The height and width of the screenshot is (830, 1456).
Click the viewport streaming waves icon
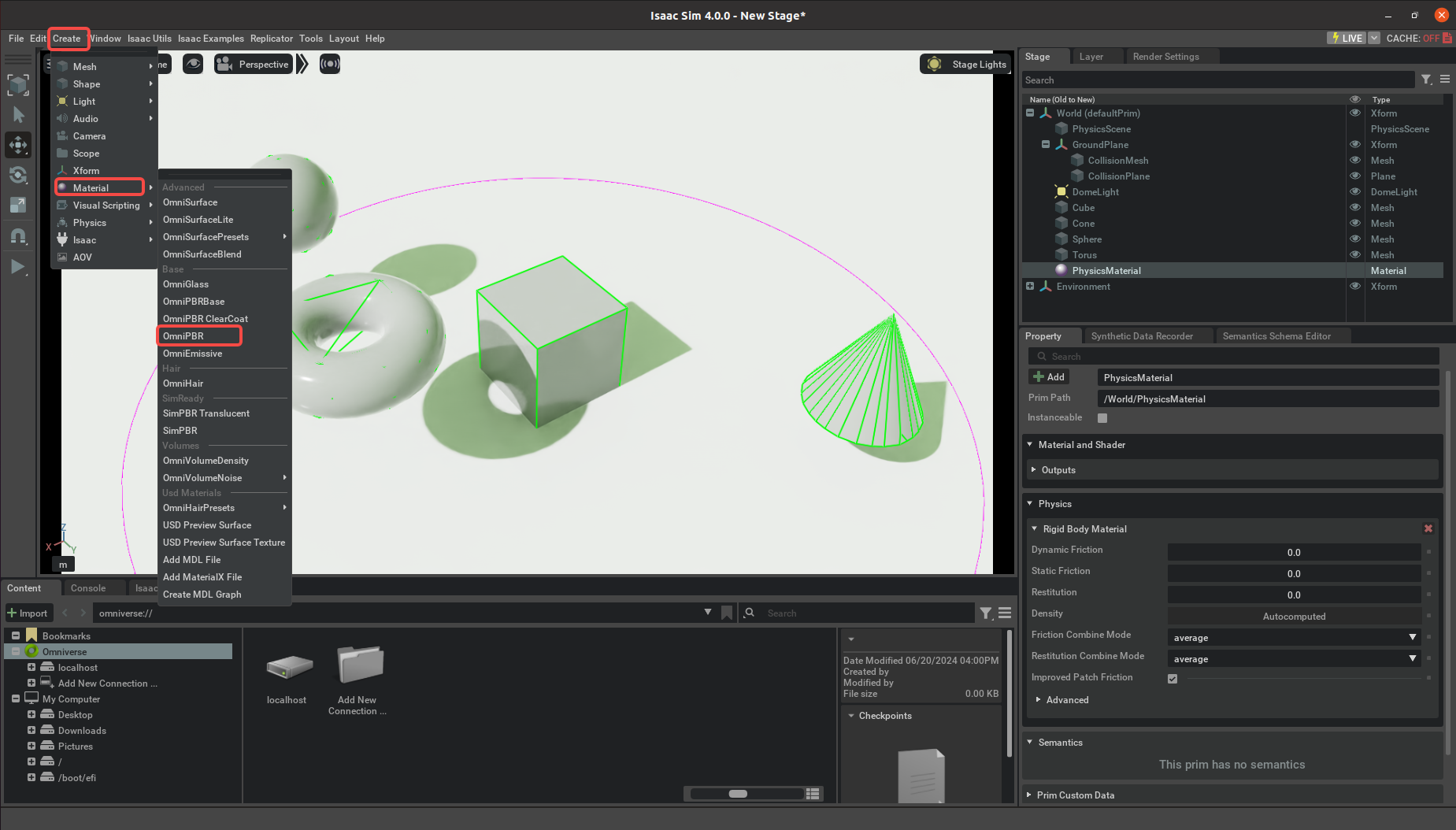[x=330, y=64]
